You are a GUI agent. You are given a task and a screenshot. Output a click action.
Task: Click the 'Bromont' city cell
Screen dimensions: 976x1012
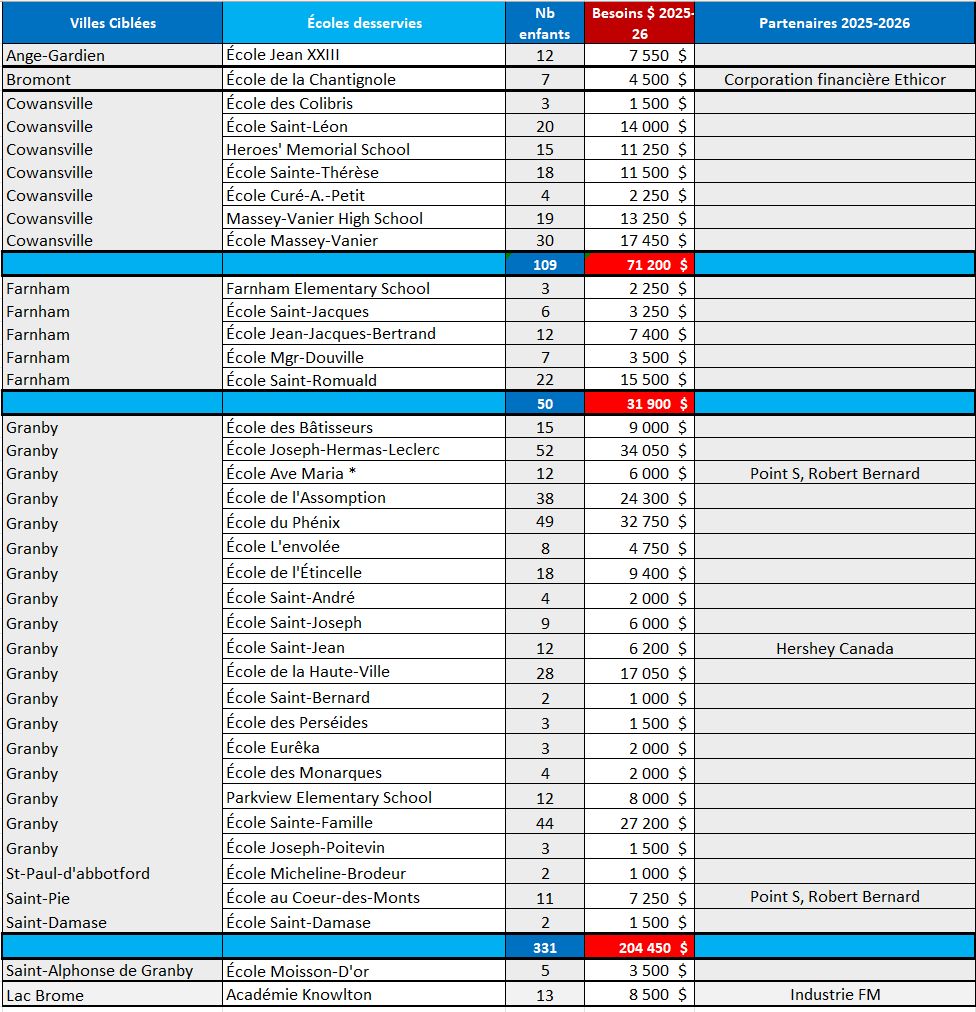[x=112, y=79]
